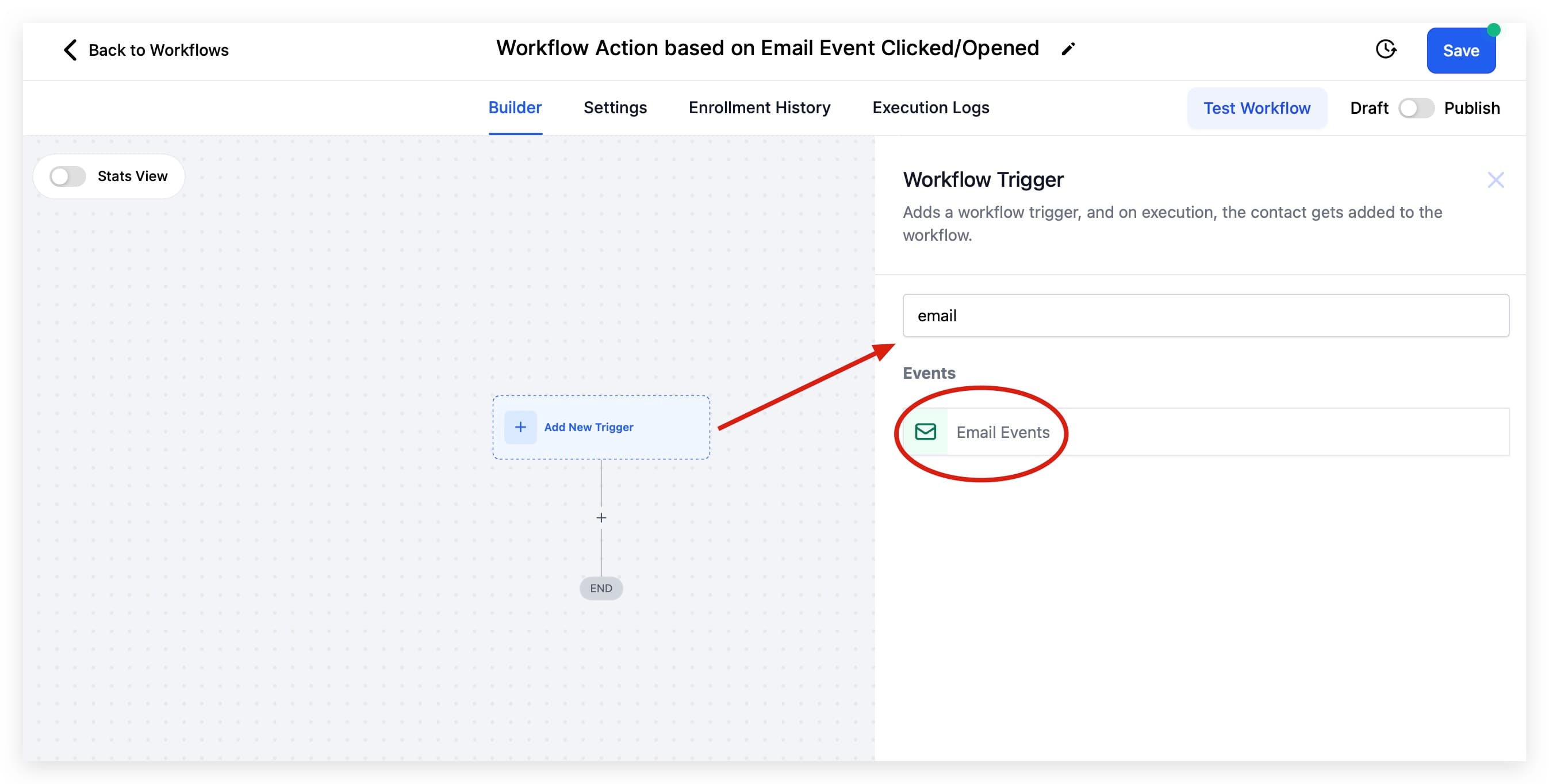Enable Stats View

coord(68,175)
